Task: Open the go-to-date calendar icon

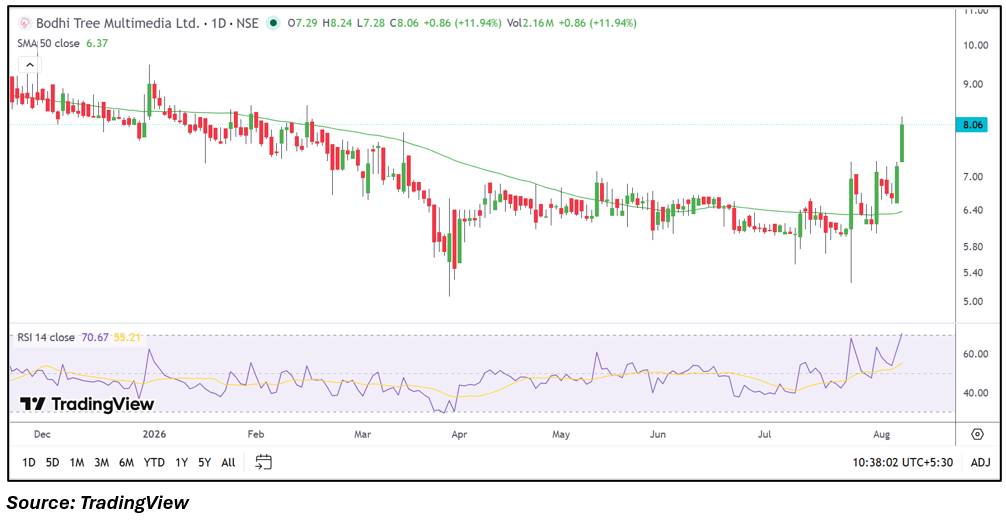Action: point(263,462)
